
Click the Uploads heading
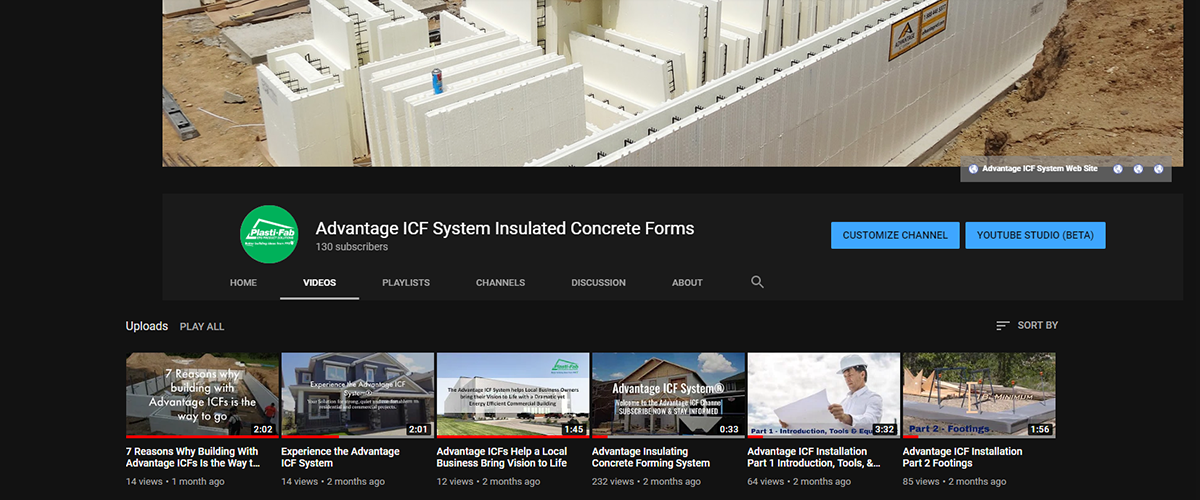(x=147, y=326)
